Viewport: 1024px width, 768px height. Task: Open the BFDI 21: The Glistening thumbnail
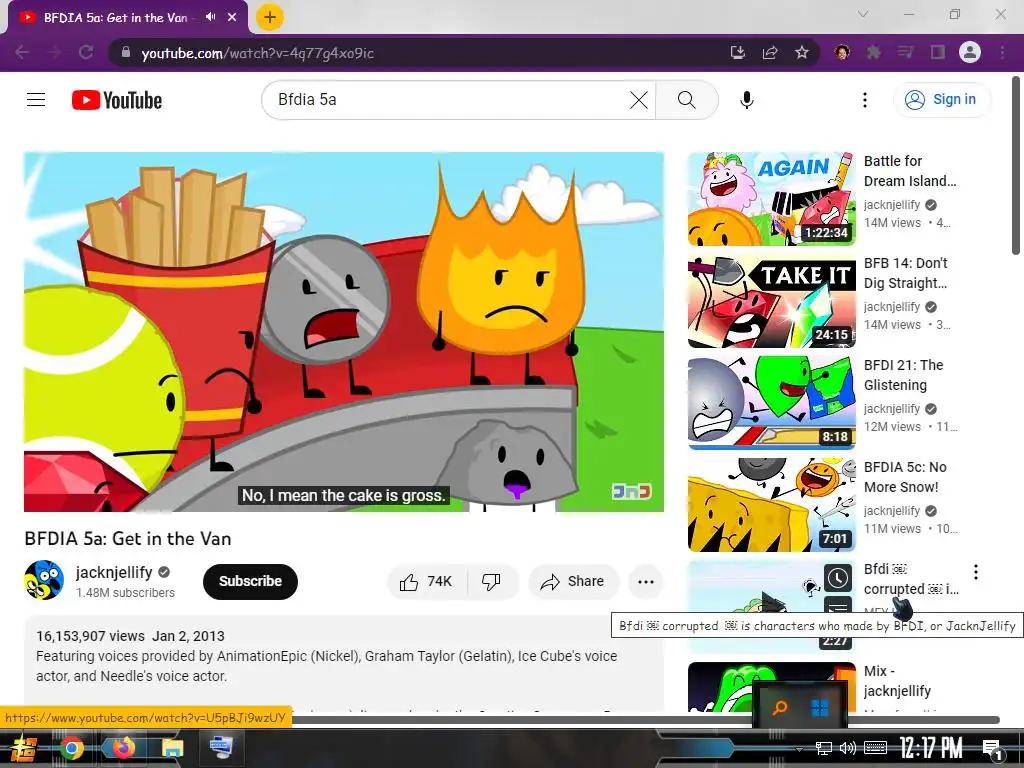click(x=772, y=403)
